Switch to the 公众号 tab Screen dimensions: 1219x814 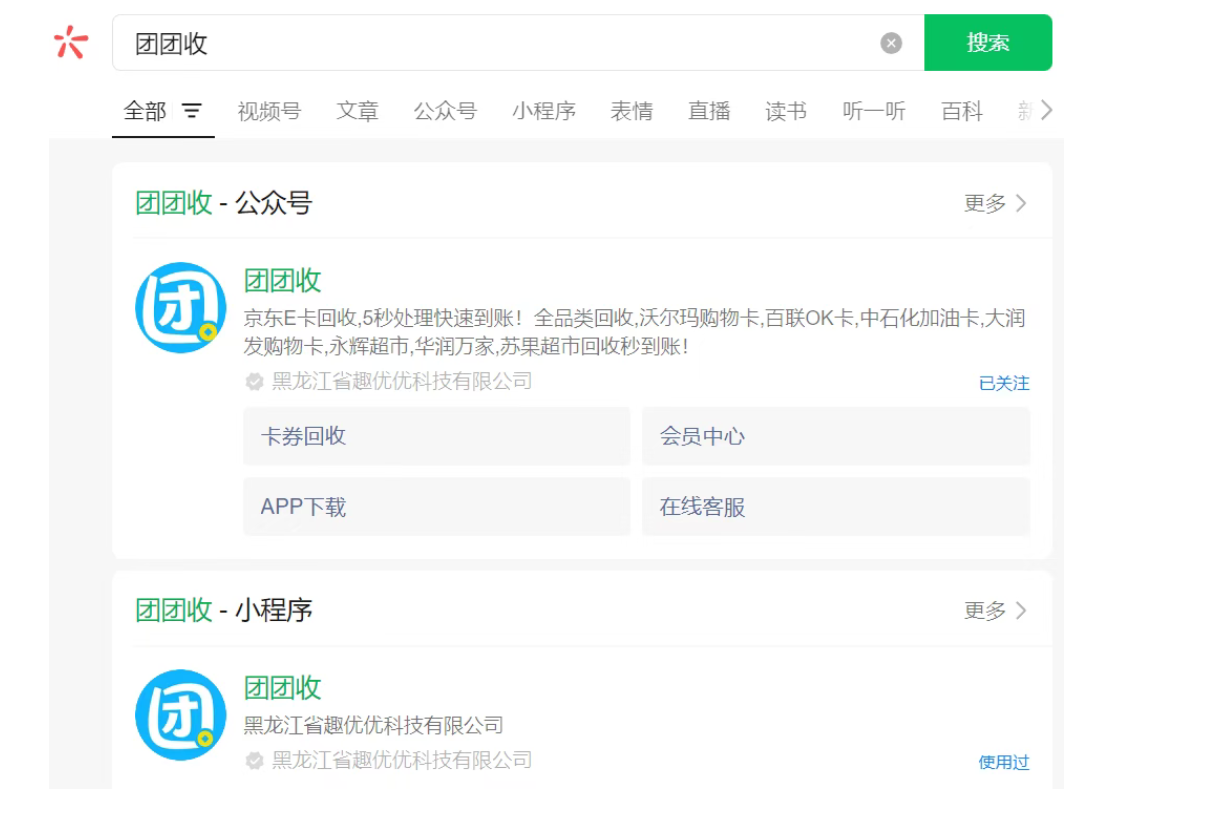445,111
